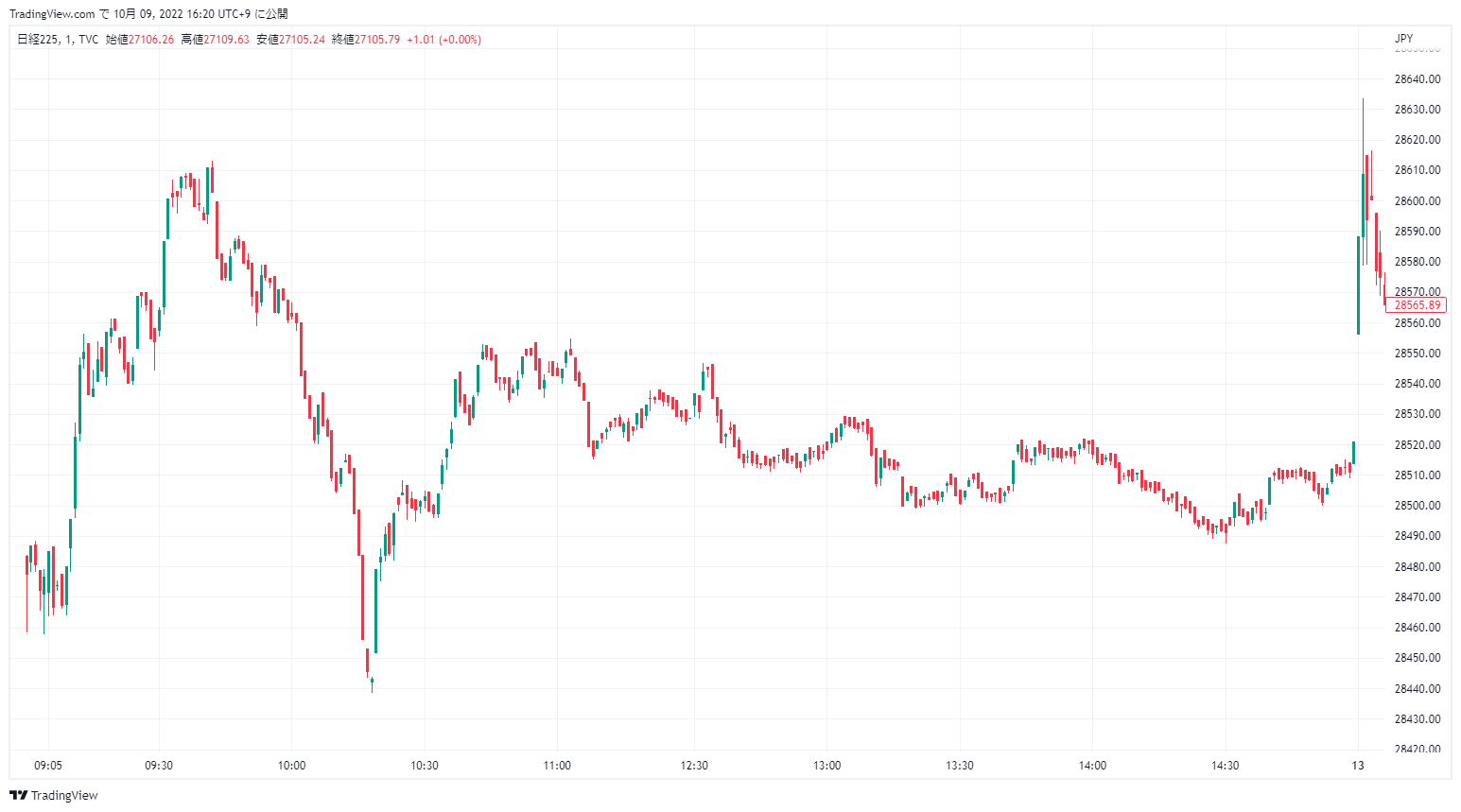The image size is (1461, 812).
Task: Click the 14:30 label on time axis
Action: (1225, 766)
